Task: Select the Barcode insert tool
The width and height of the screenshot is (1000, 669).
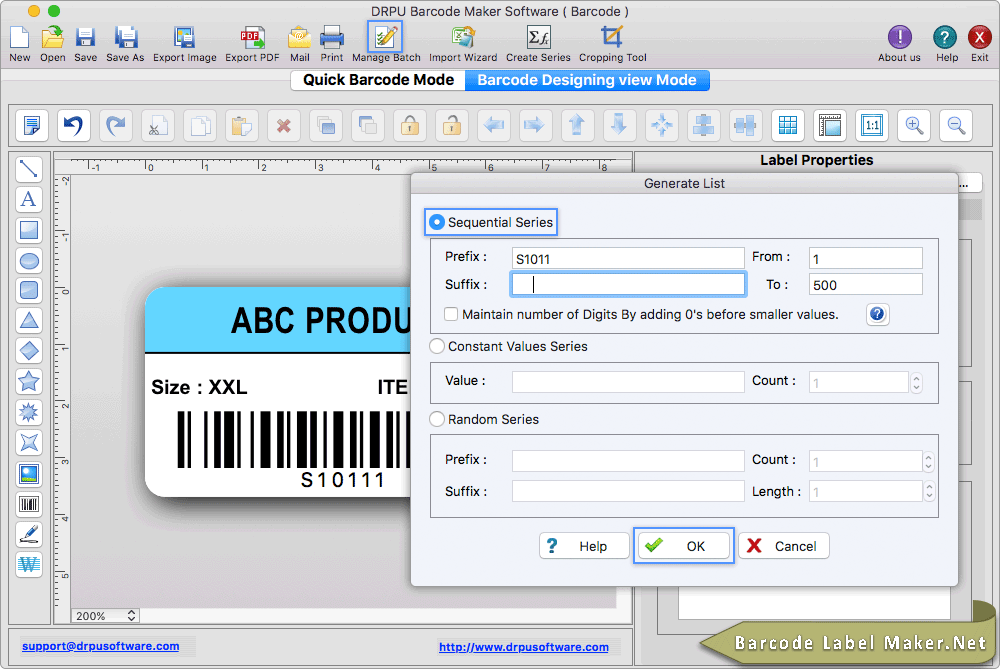Action: point(29,504)
